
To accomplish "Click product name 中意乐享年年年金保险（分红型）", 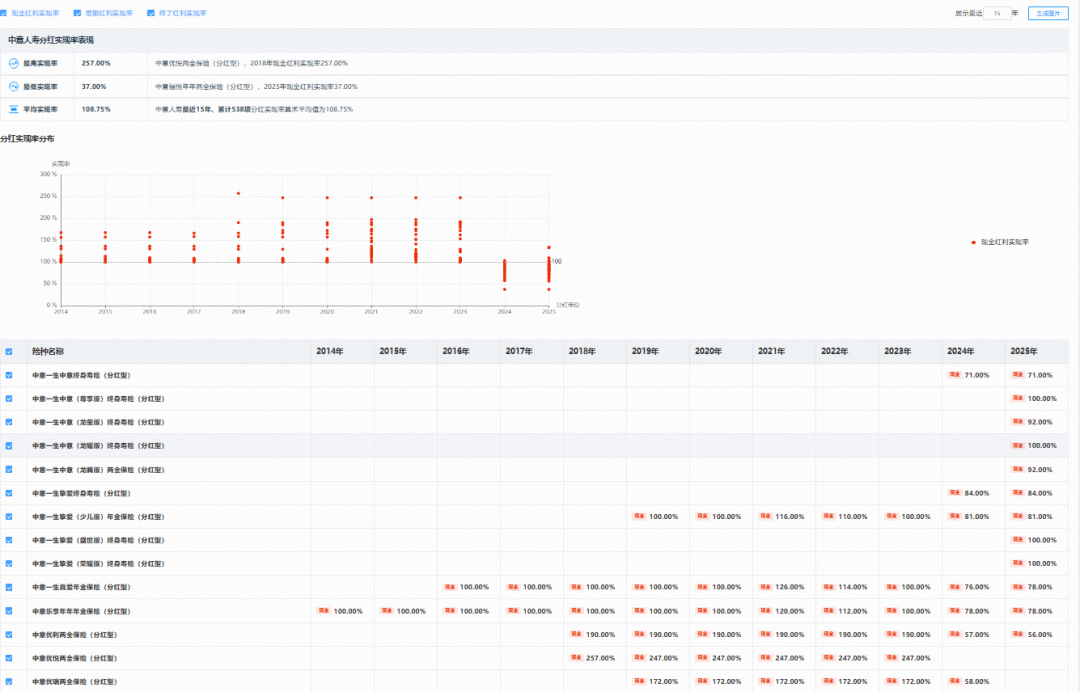I will coord(81,611).
